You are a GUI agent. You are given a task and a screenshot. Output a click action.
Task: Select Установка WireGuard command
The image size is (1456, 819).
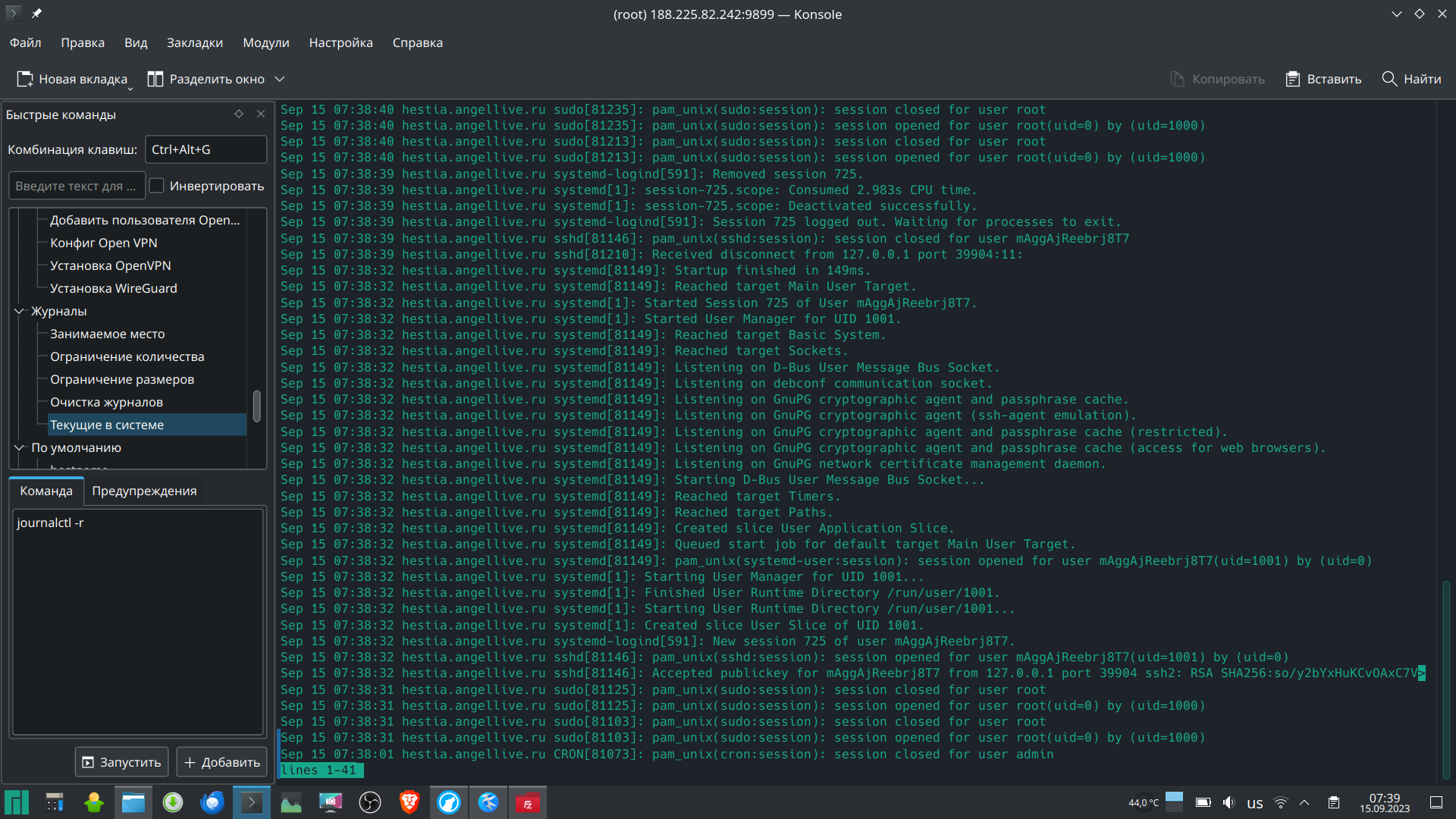pyautogui.click(x=114, y=288)
